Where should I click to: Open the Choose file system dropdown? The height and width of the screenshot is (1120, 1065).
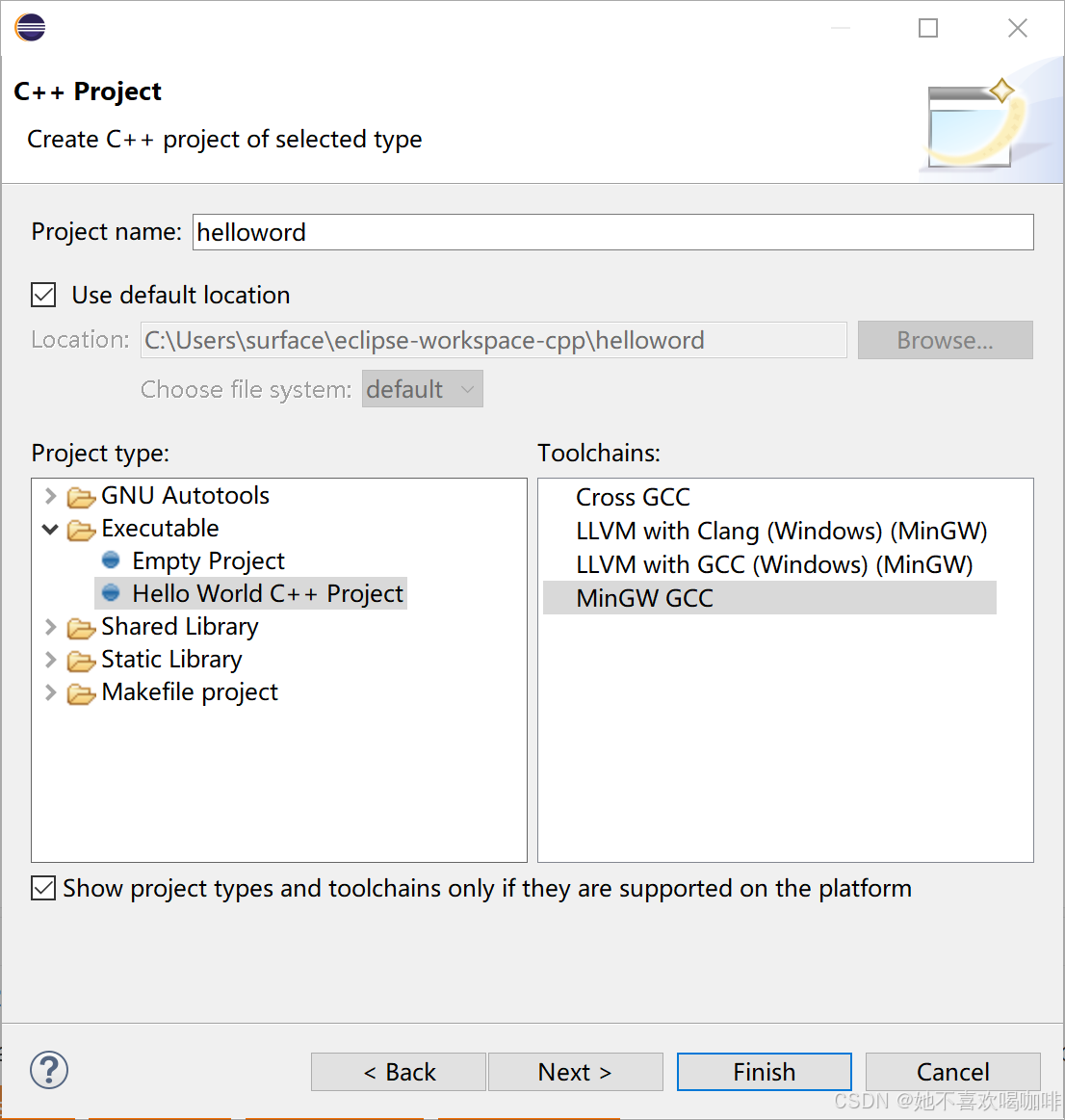(422, 388)
